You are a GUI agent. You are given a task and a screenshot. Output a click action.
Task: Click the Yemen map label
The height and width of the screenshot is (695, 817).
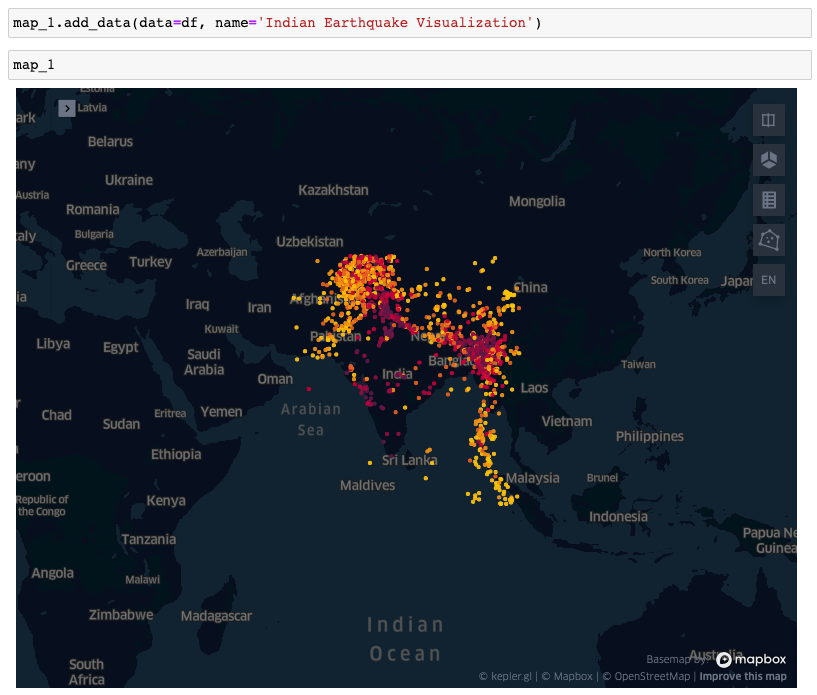pyautogui.click(x=221, y=412)
